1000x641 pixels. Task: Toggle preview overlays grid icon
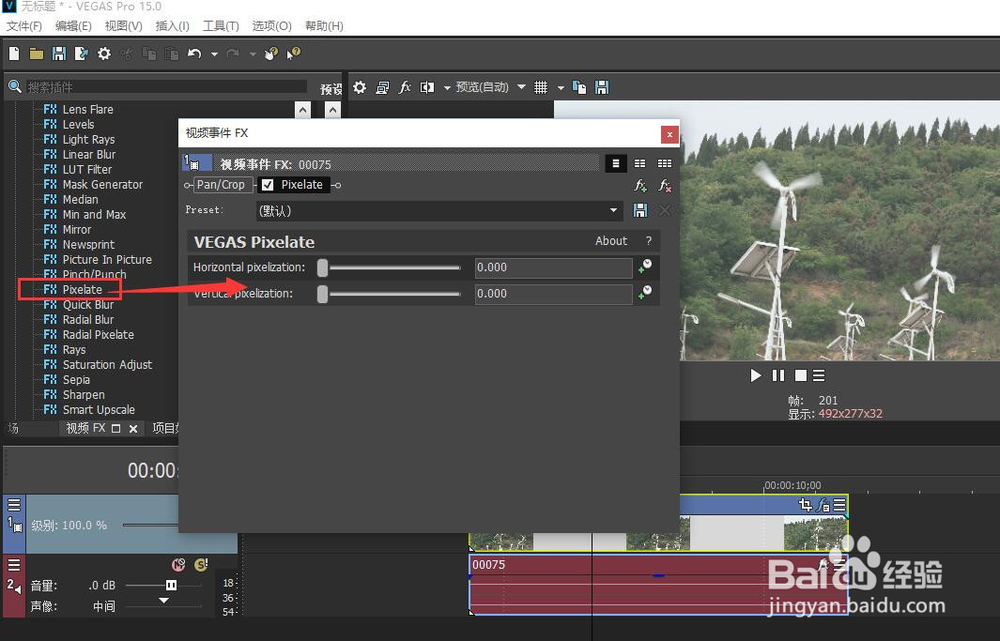[x=540, y=87]
